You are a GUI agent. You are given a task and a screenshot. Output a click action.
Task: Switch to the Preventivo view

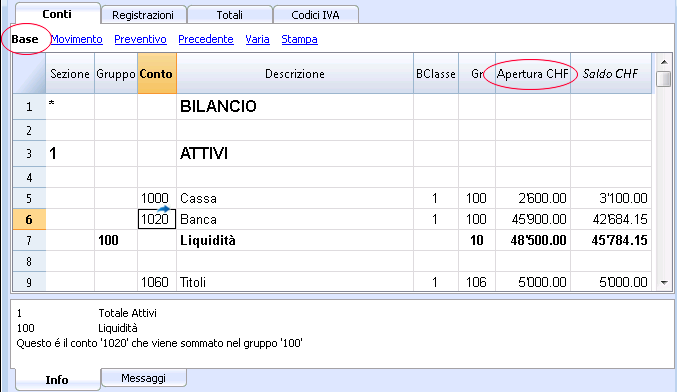(140, 39)
